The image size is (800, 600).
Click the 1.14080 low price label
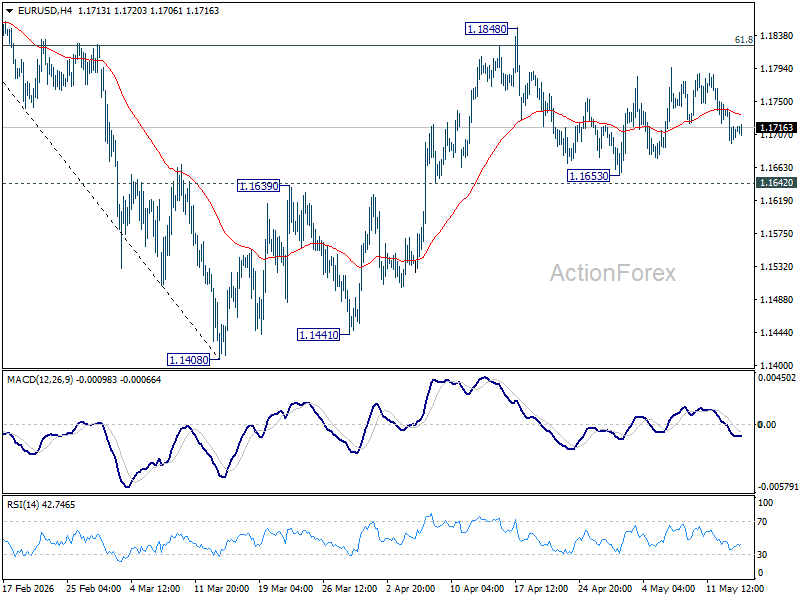pos(188,360)
